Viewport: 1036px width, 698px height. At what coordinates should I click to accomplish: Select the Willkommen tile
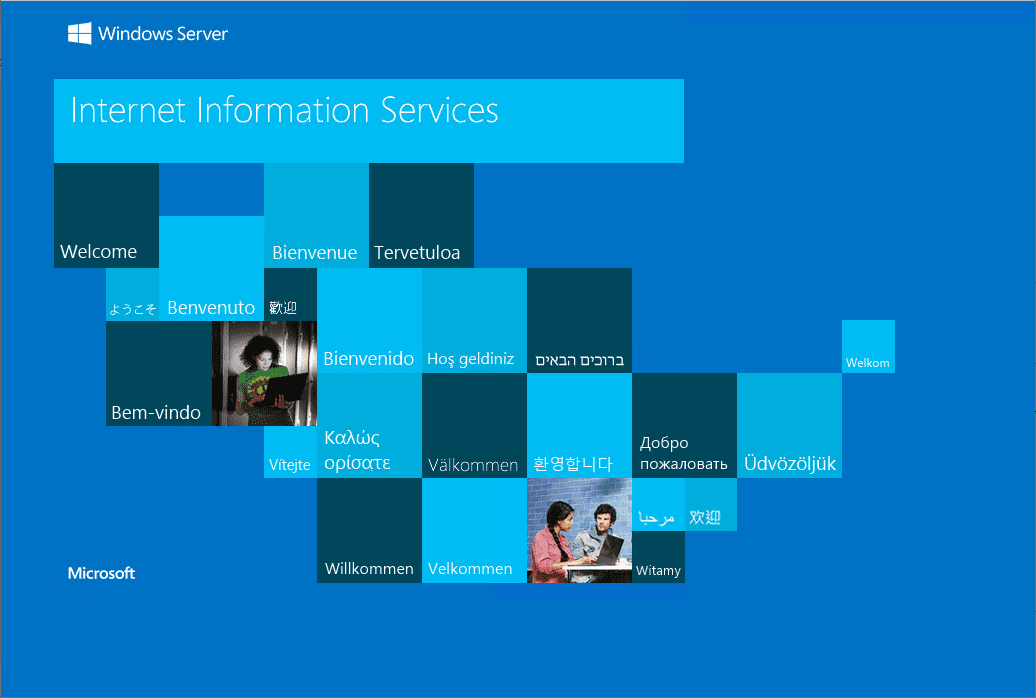tap(369, 531)
